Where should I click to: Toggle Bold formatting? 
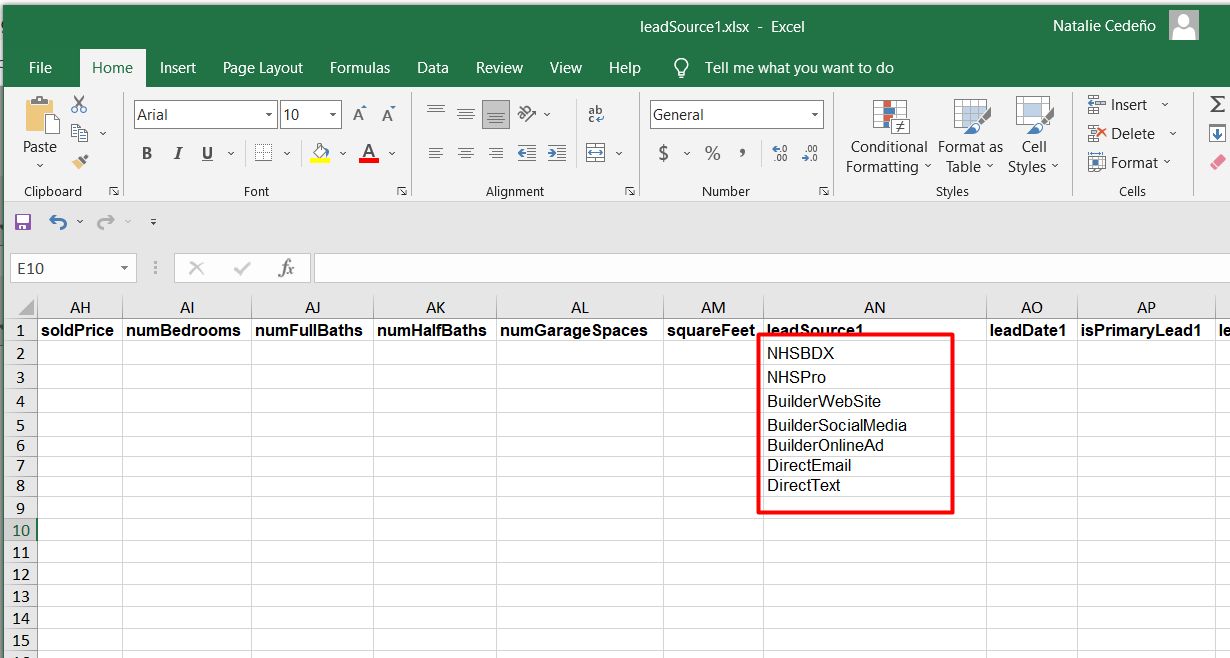[x=147, y=153]
